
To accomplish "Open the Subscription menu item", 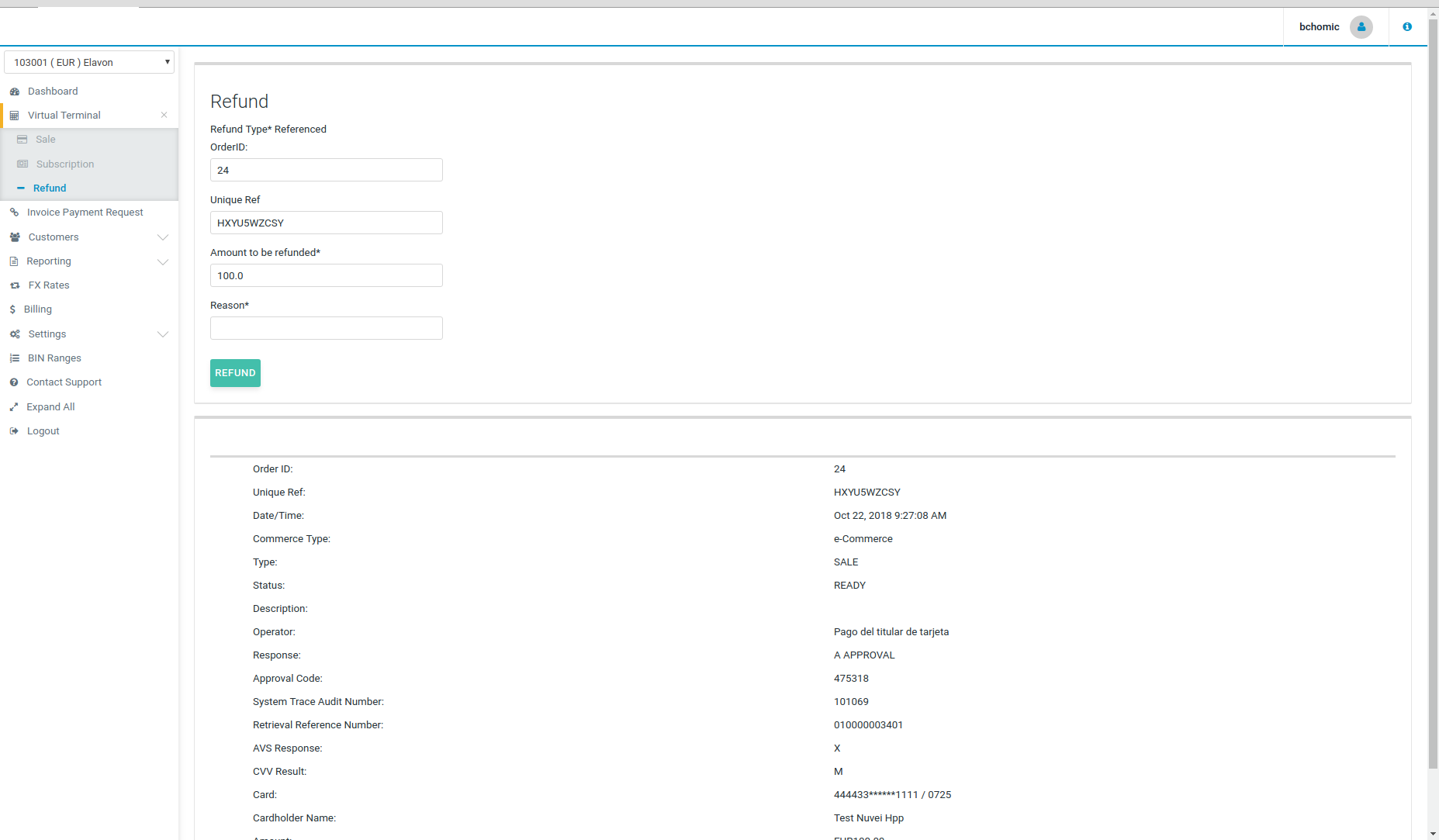I will click(x=65, y=164).
